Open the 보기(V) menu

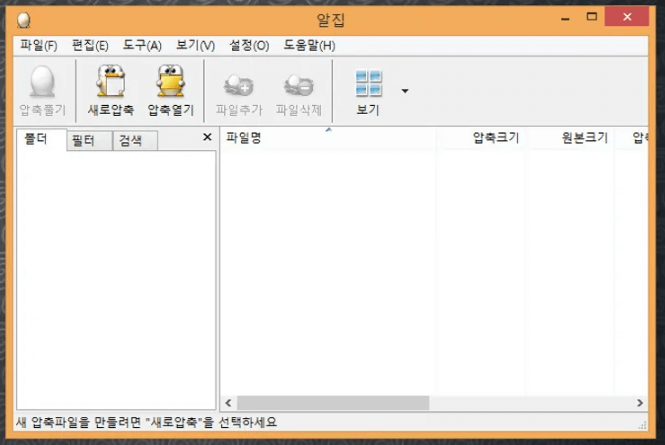(x=195, y=45)
